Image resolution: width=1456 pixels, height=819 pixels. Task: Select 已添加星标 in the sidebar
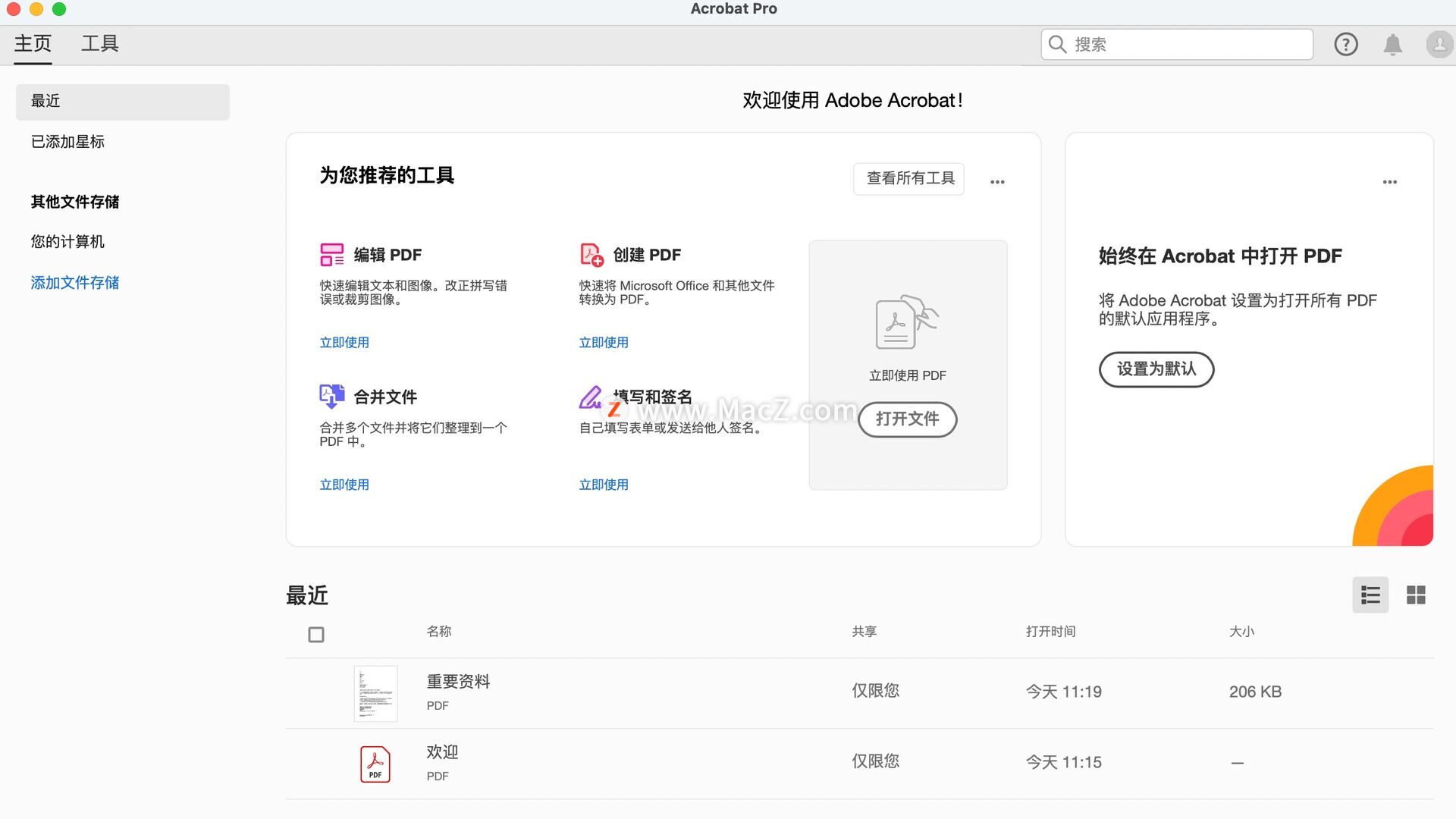click(x=67, y=142)
